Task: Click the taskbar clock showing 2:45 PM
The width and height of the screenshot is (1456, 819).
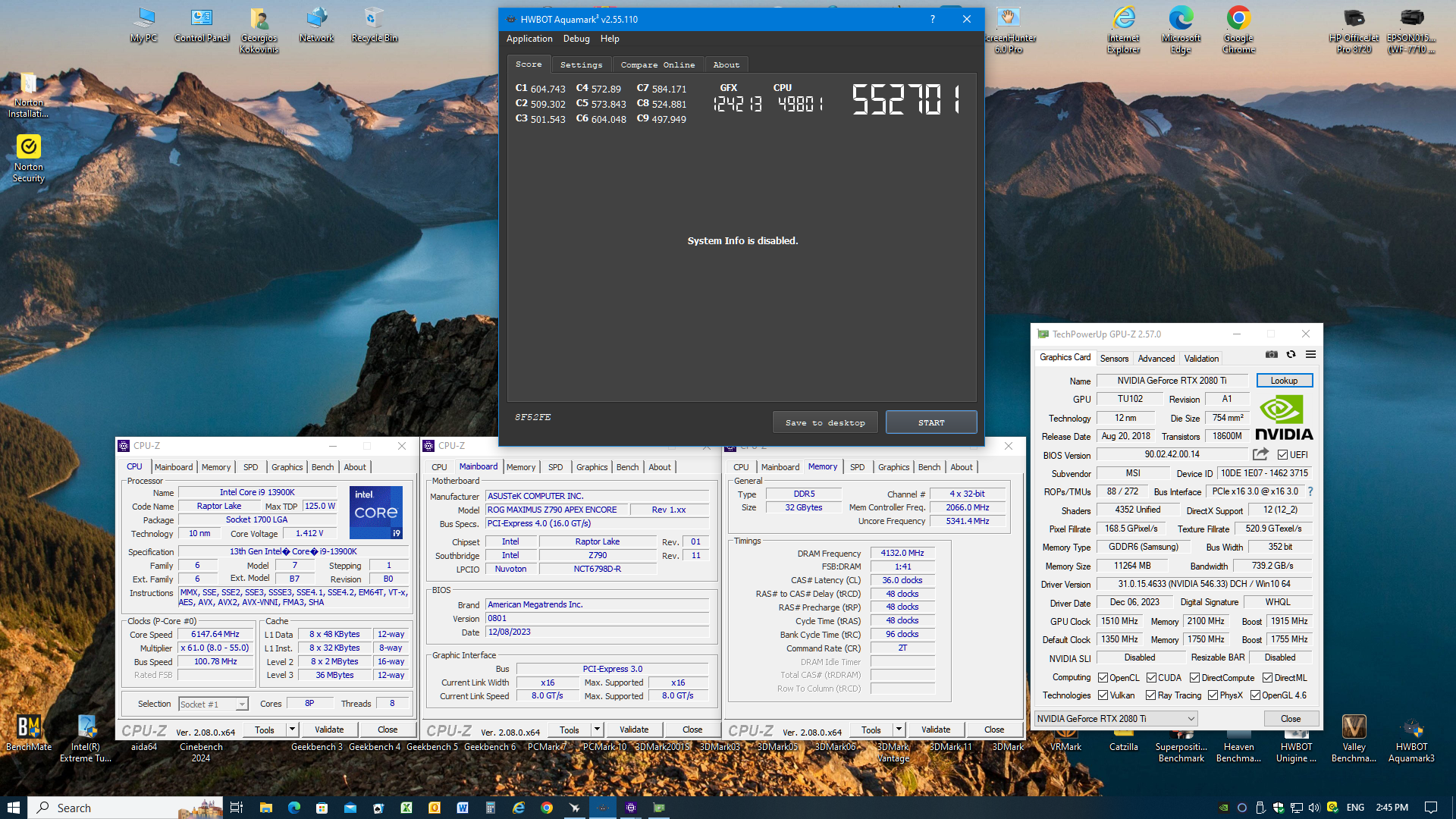Action: [x=1392, y=808]
